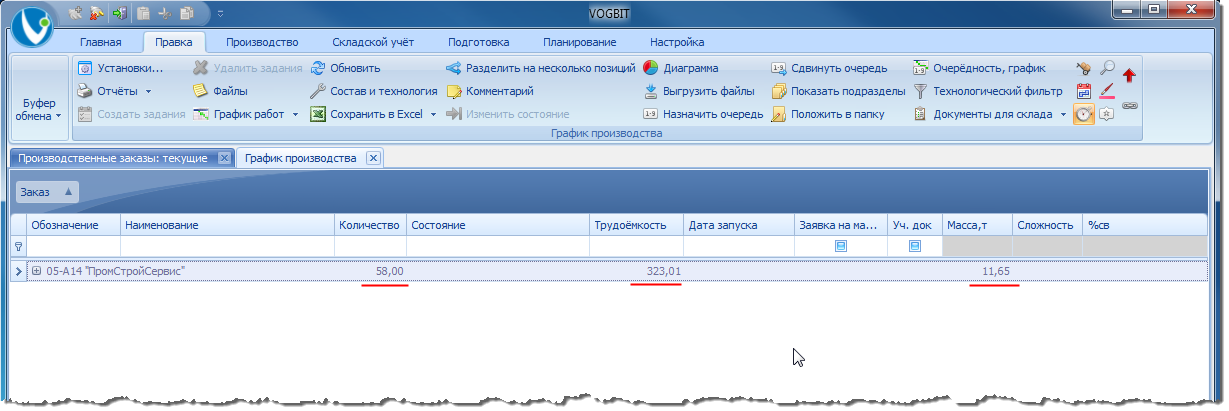Click the magnifier search icon in the ribbon
The width and height of the screenshot is (1229, 411).
1107,68
